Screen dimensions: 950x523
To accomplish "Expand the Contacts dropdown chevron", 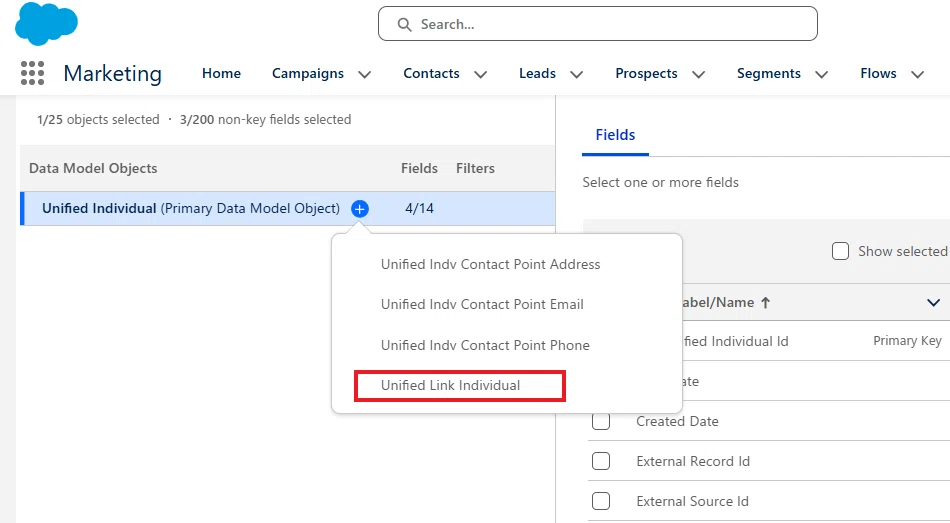I will (480, 75).
